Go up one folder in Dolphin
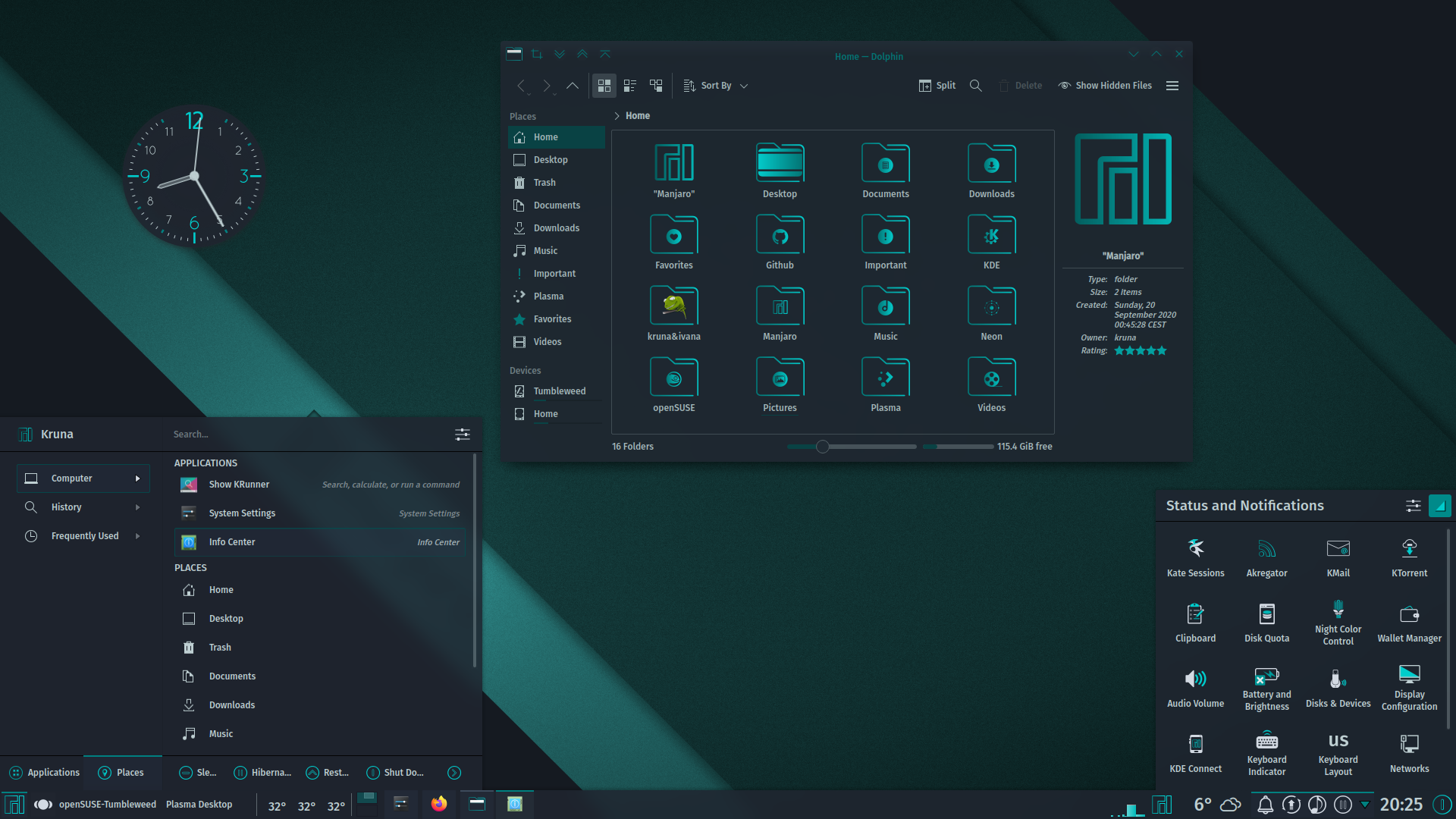Viewport: 1456px width, 819px height. pyautogui.click(x=573, y=86)
